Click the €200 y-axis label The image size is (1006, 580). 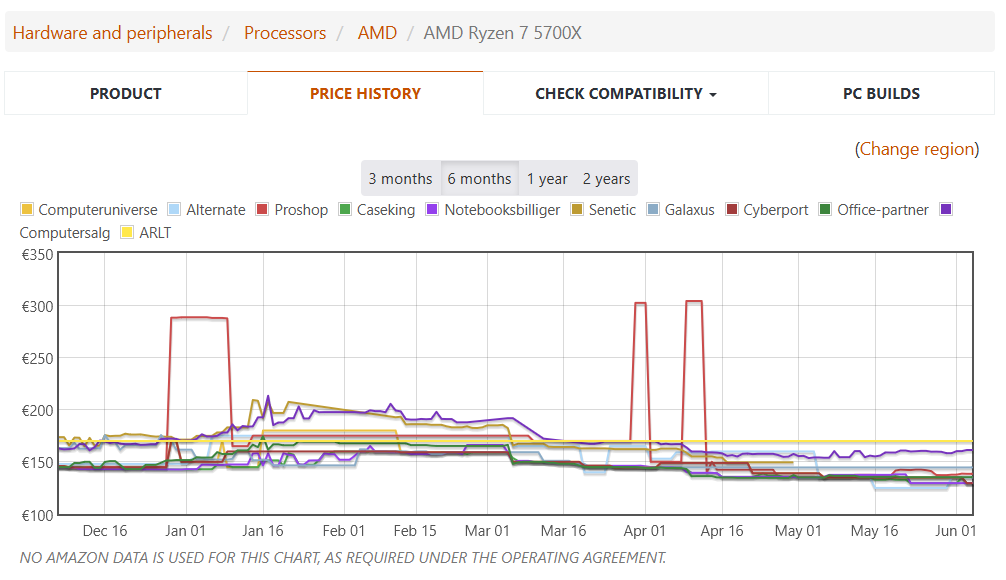(x=37, y=411)
